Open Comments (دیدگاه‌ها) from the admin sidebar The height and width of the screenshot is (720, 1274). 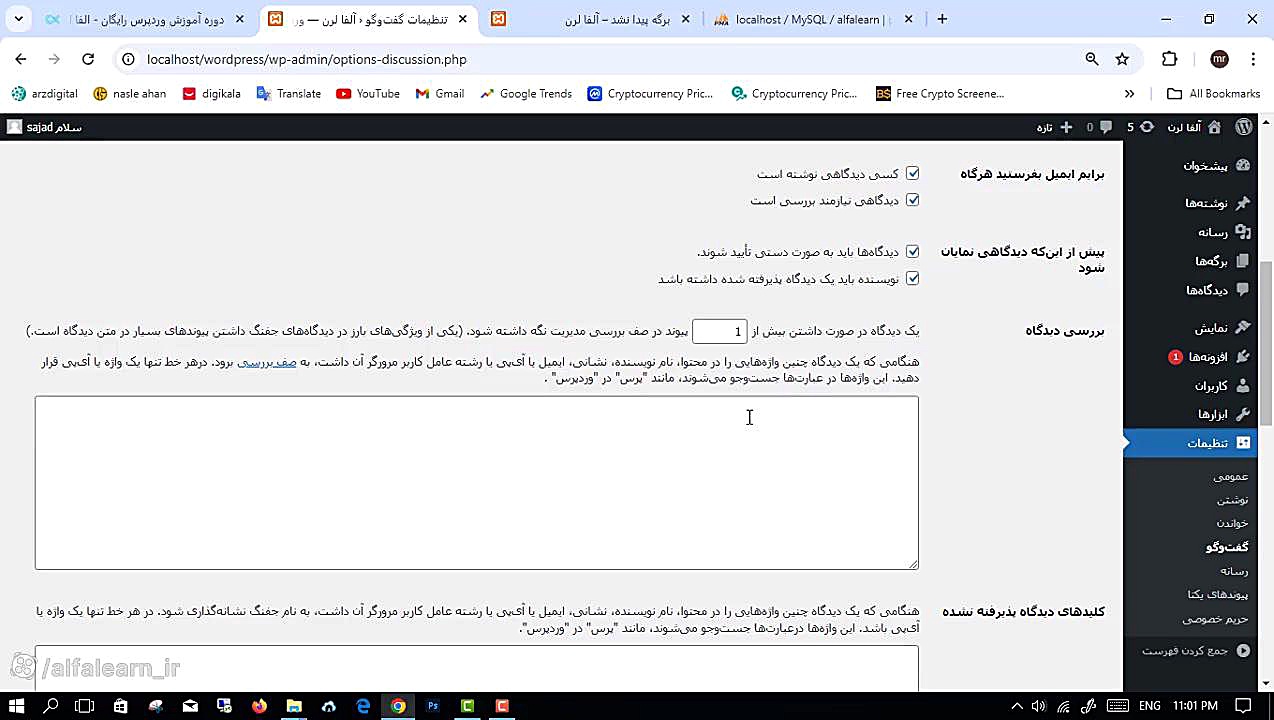coord(1207,290)
